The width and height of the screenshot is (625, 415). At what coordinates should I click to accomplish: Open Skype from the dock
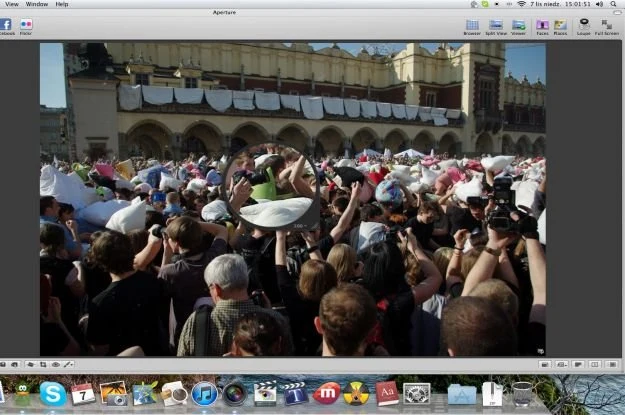coord(53,394)
